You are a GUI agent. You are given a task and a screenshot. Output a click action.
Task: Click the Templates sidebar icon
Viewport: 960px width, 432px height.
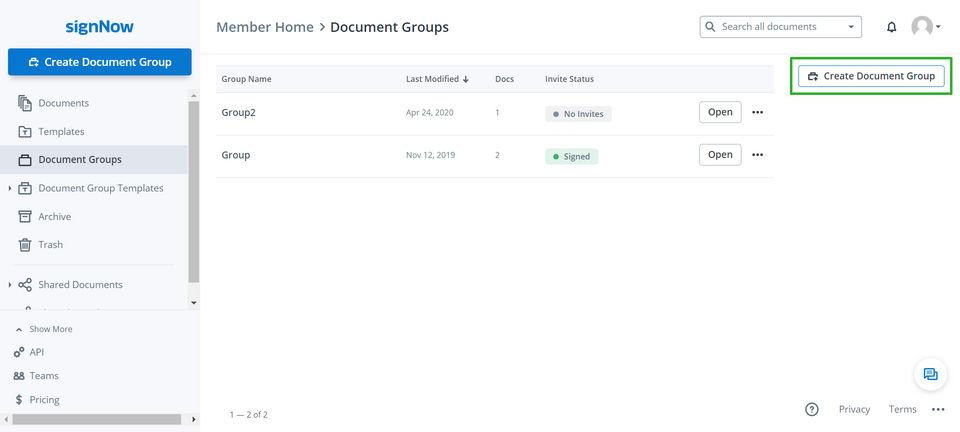[25, 132]
